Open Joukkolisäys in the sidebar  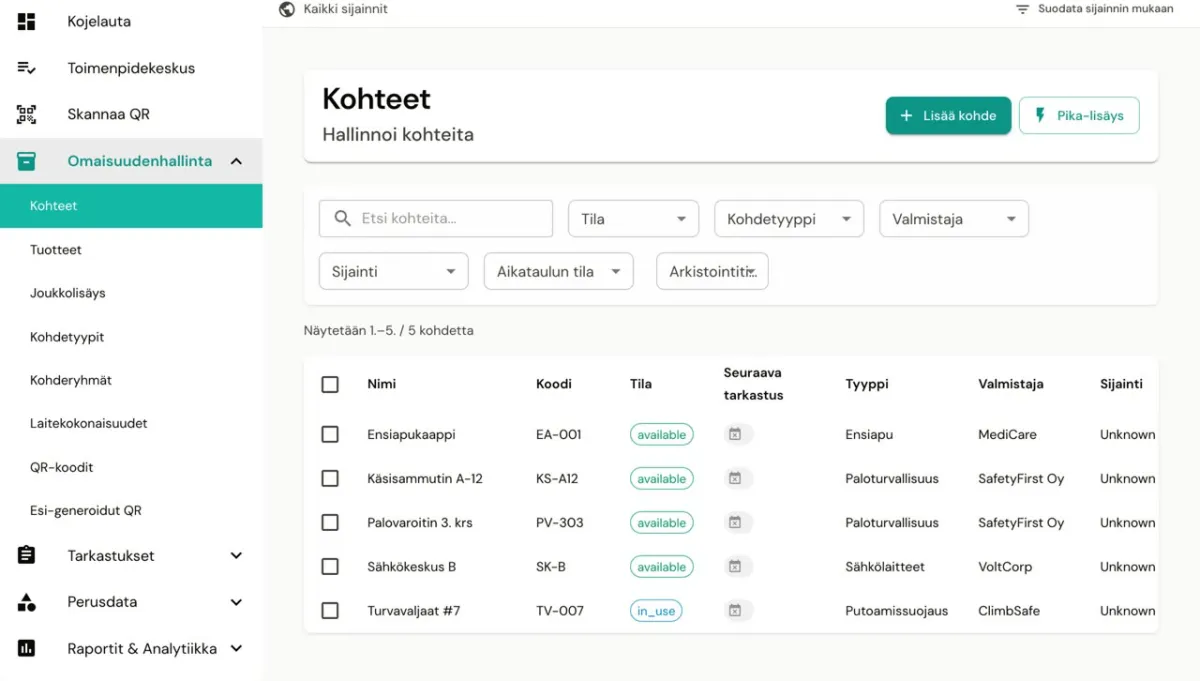[x=68, y=293]
